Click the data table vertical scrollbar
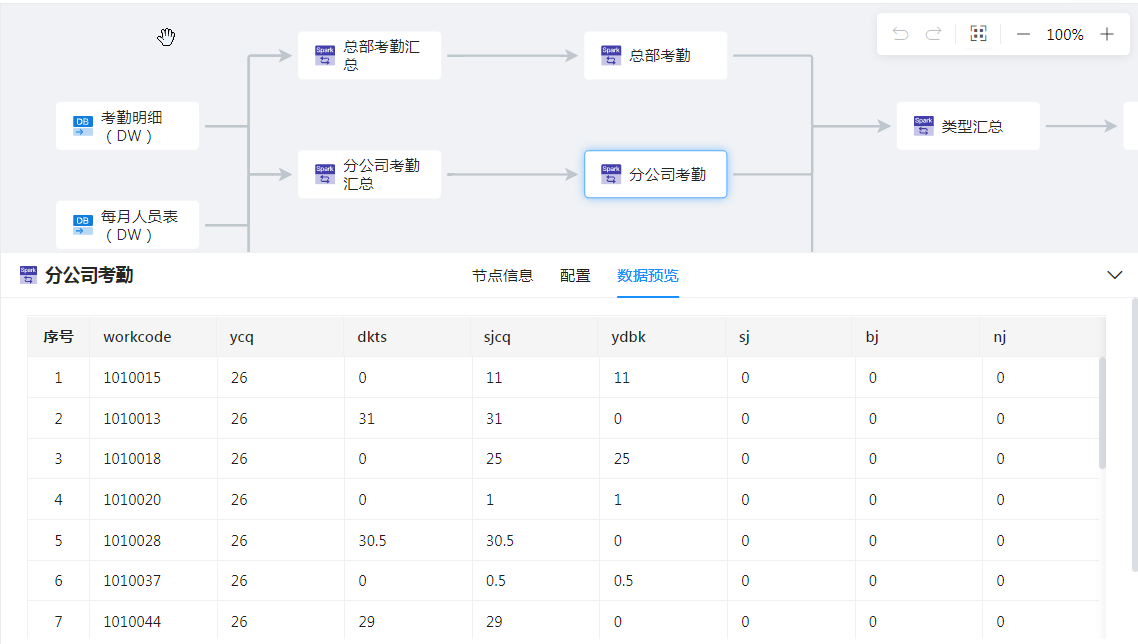Image resolution: width=1138 pixels, height=644 pixels. pyautogui.click(x=1102, y=412)
